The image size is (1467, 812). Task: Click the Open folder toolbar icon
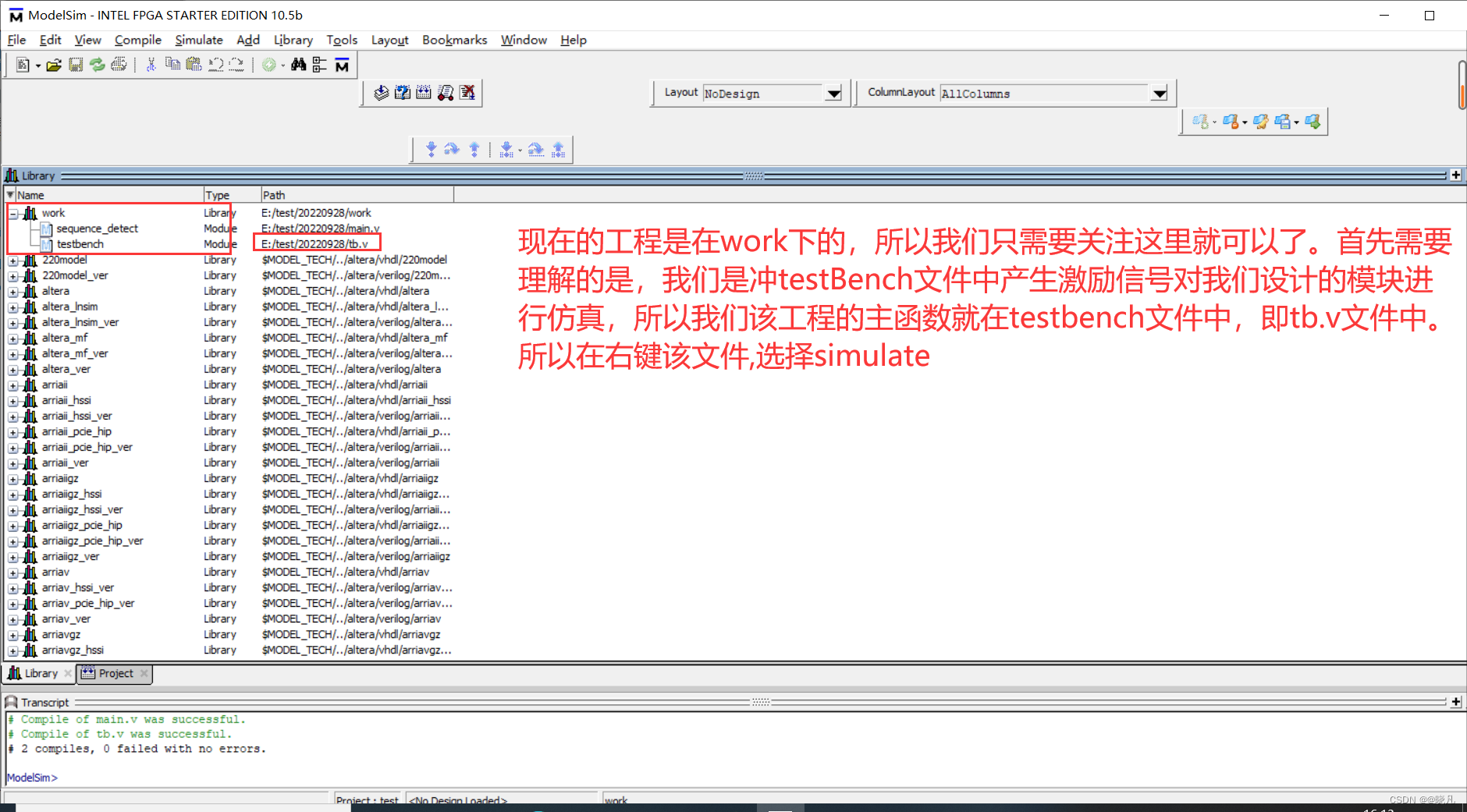(54, 66)
